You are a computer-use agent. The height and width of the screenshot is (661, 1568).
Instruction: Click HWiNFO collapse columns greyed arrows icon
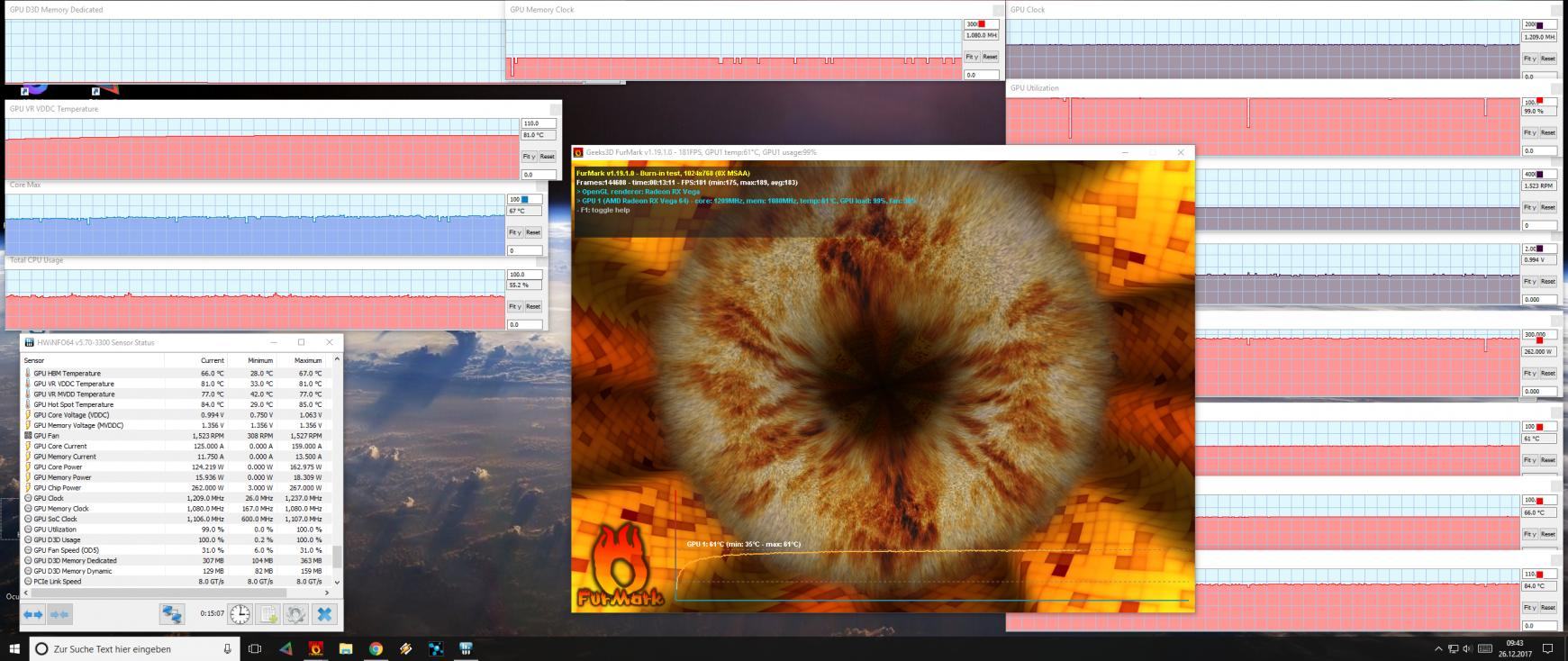coord(60,614)
